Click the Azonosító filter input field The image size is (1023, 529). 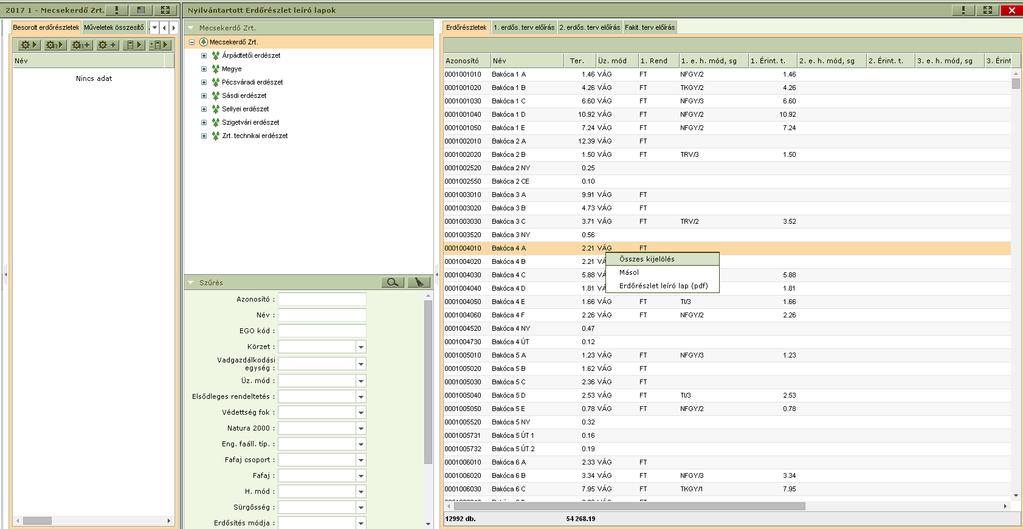pyautogui.click(x=322, y=299)
